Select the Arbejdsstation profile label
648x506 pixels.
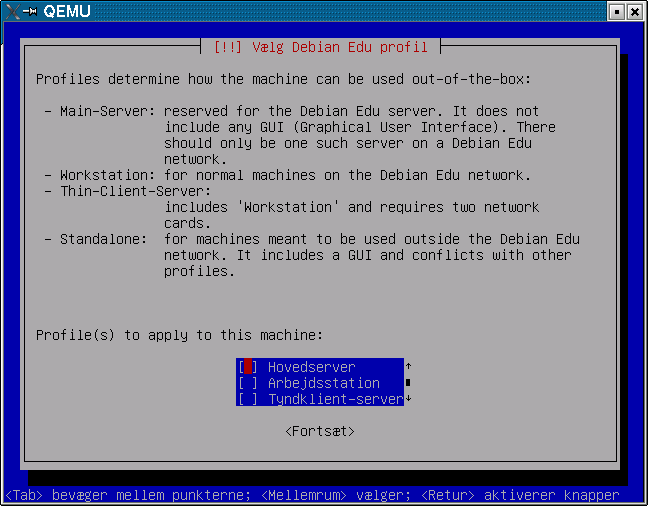(x=324, y=383)
